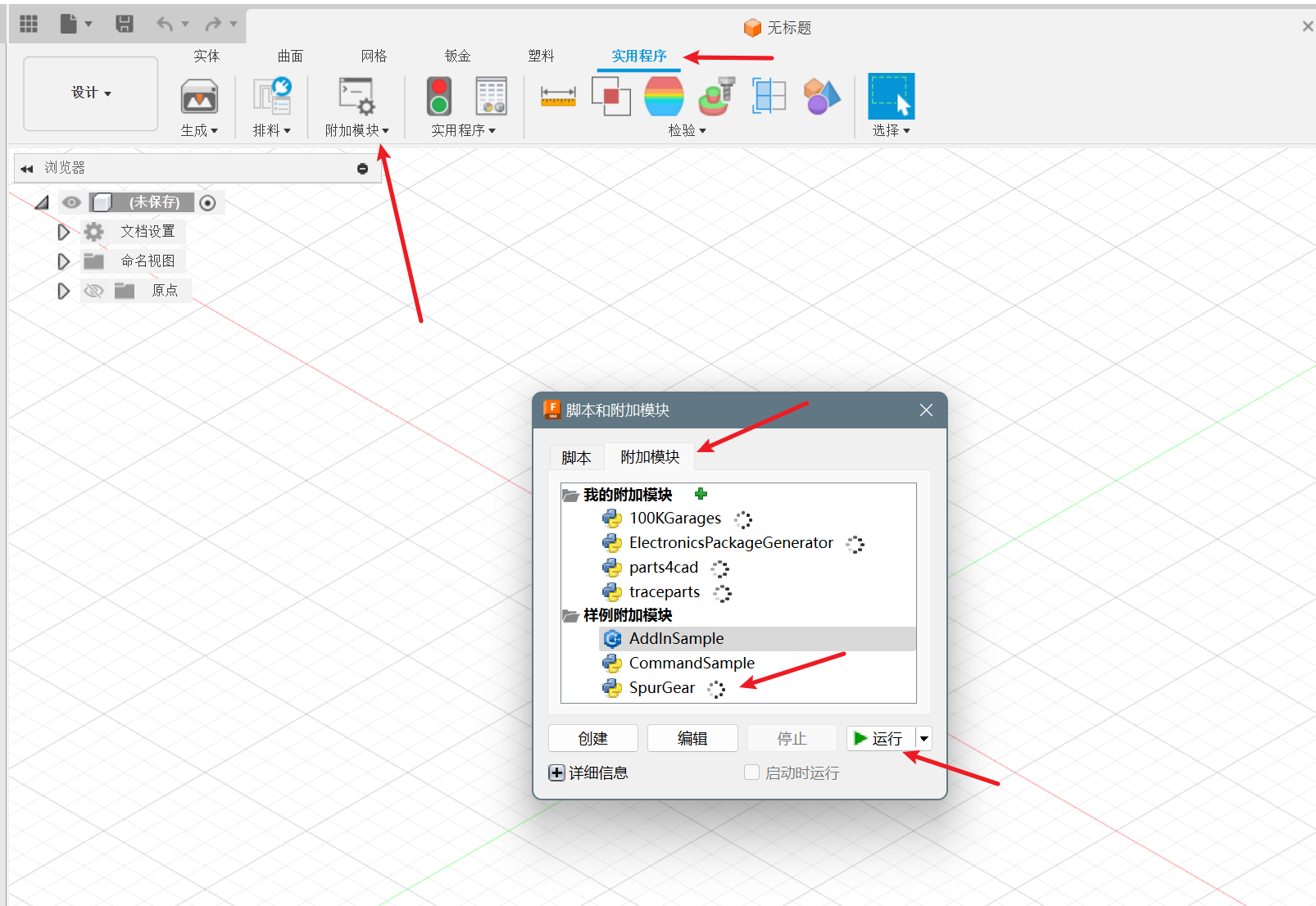The width and height of the screenshot is (1316, 906).
Task: Click the 编辑 button
Action: tap(692, 738)
